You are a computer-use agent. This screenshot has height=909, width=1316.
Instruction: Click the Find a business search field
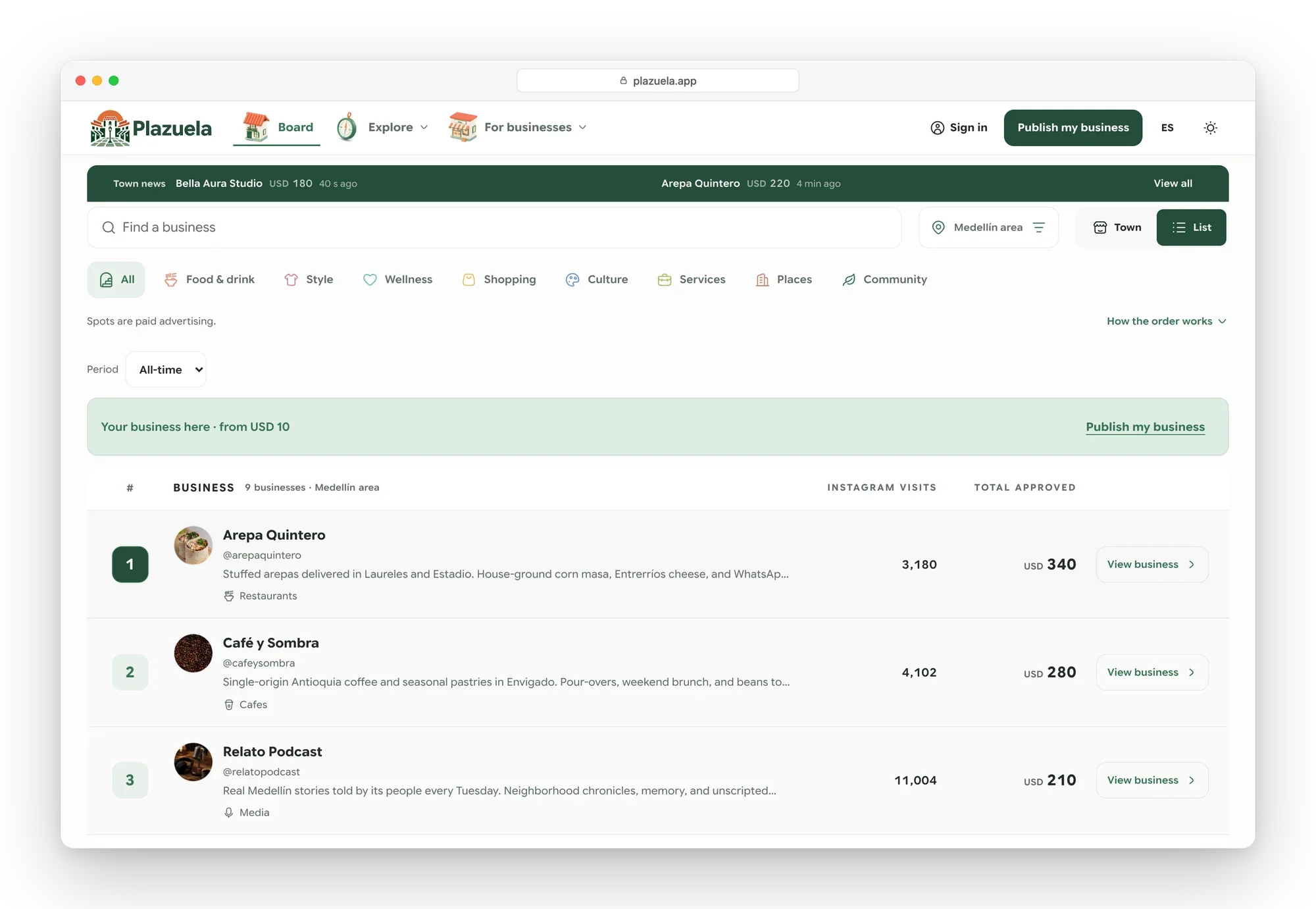494,228
